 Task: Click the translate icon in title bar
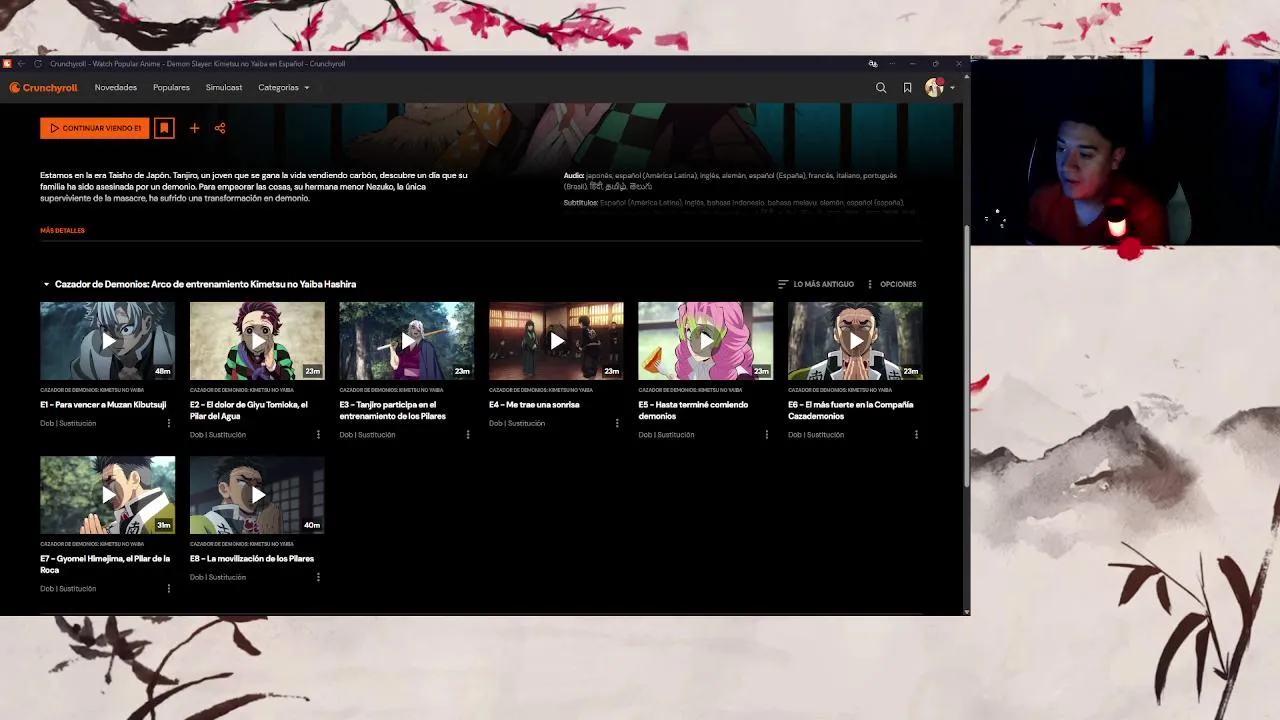pyautogui.click(x=873, y=64)
